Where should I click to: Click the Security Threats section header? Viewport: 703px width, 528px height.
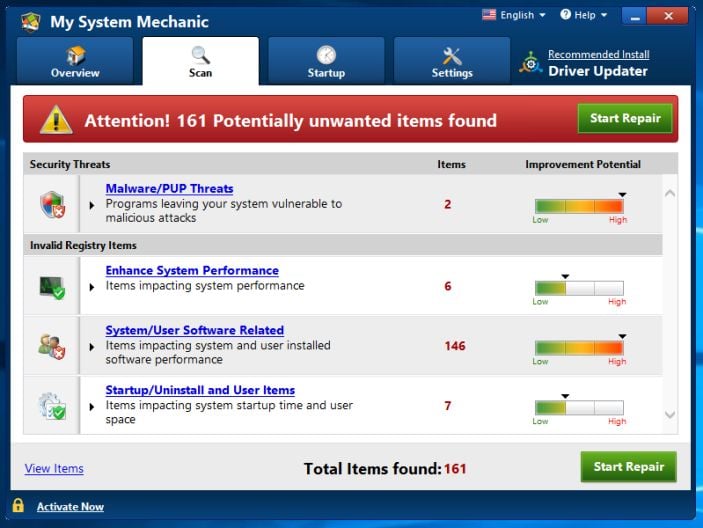[x=70, y=164]
